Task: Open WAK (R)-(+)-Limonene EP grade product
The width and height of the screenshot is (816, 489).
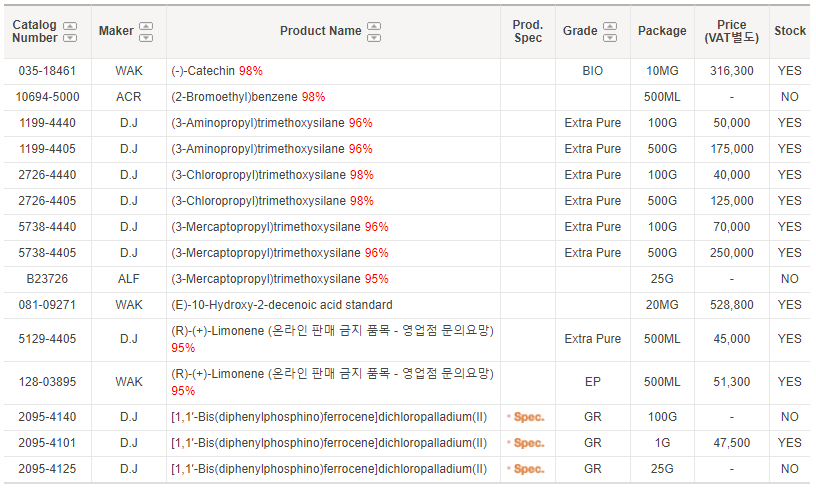Action: coord(333,382)
